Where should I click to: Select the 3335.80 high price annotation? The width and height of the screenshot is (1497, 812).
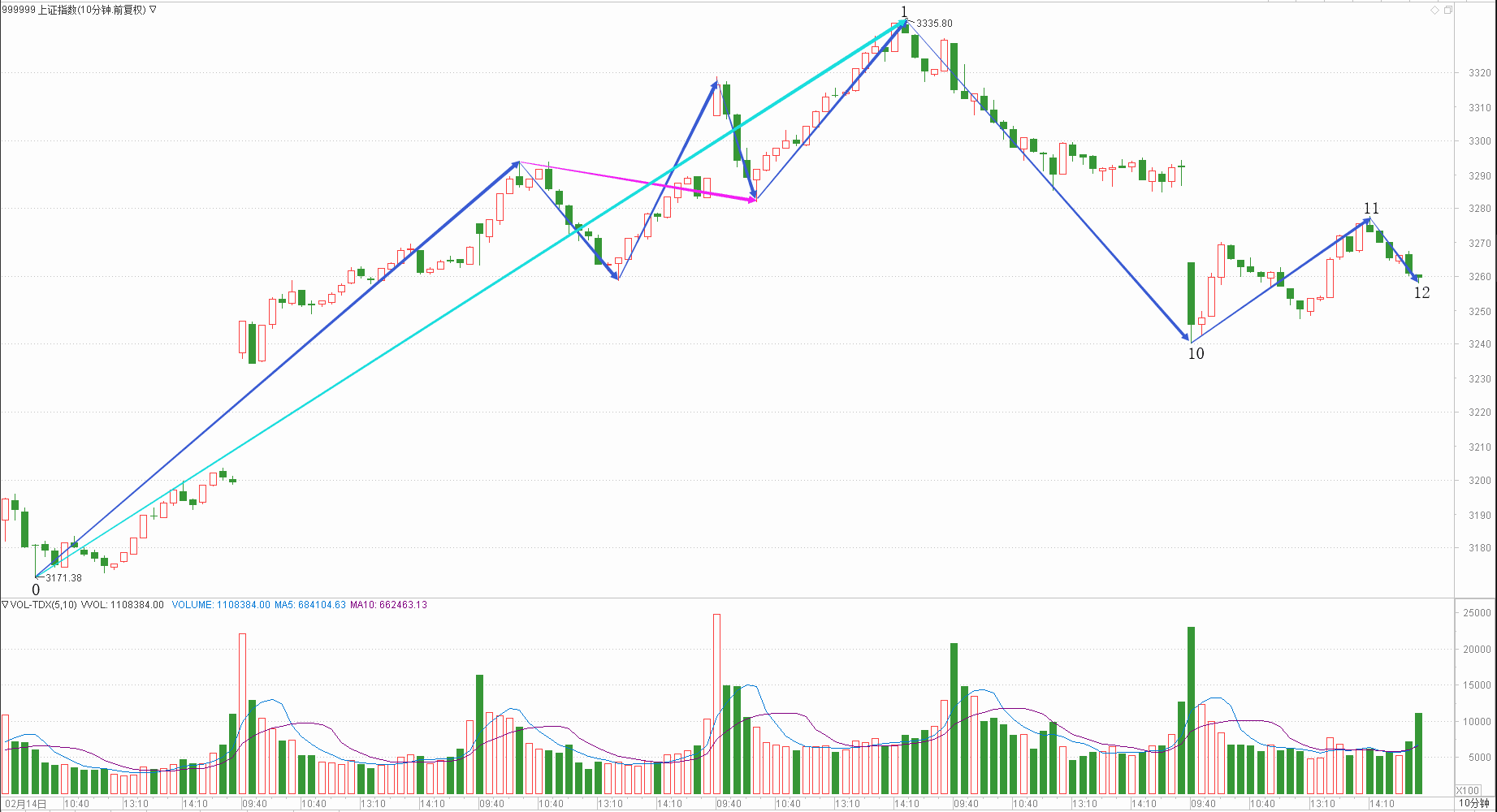pyautogui.click(x=933, y=24)
